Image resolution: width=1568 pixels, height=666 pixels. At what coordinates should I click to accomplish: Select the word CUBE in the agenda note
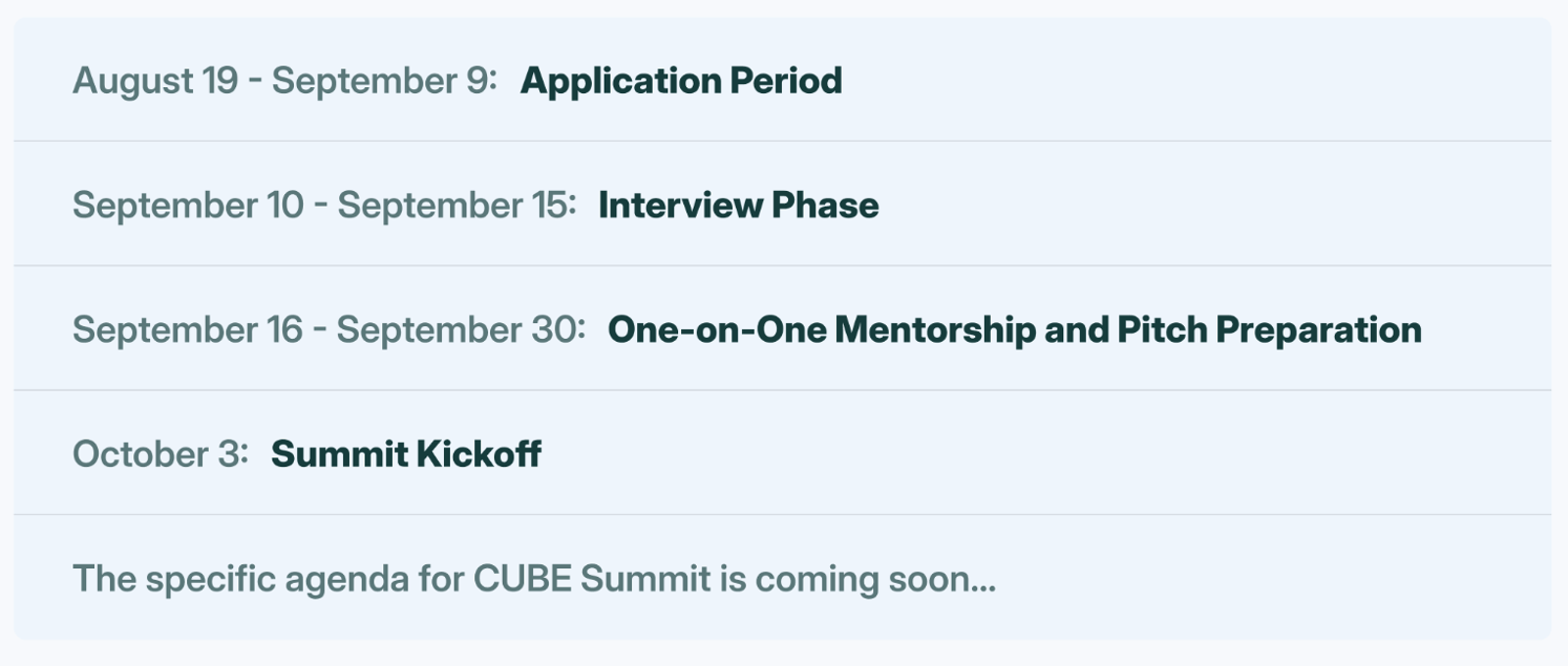tap(522, 579)
